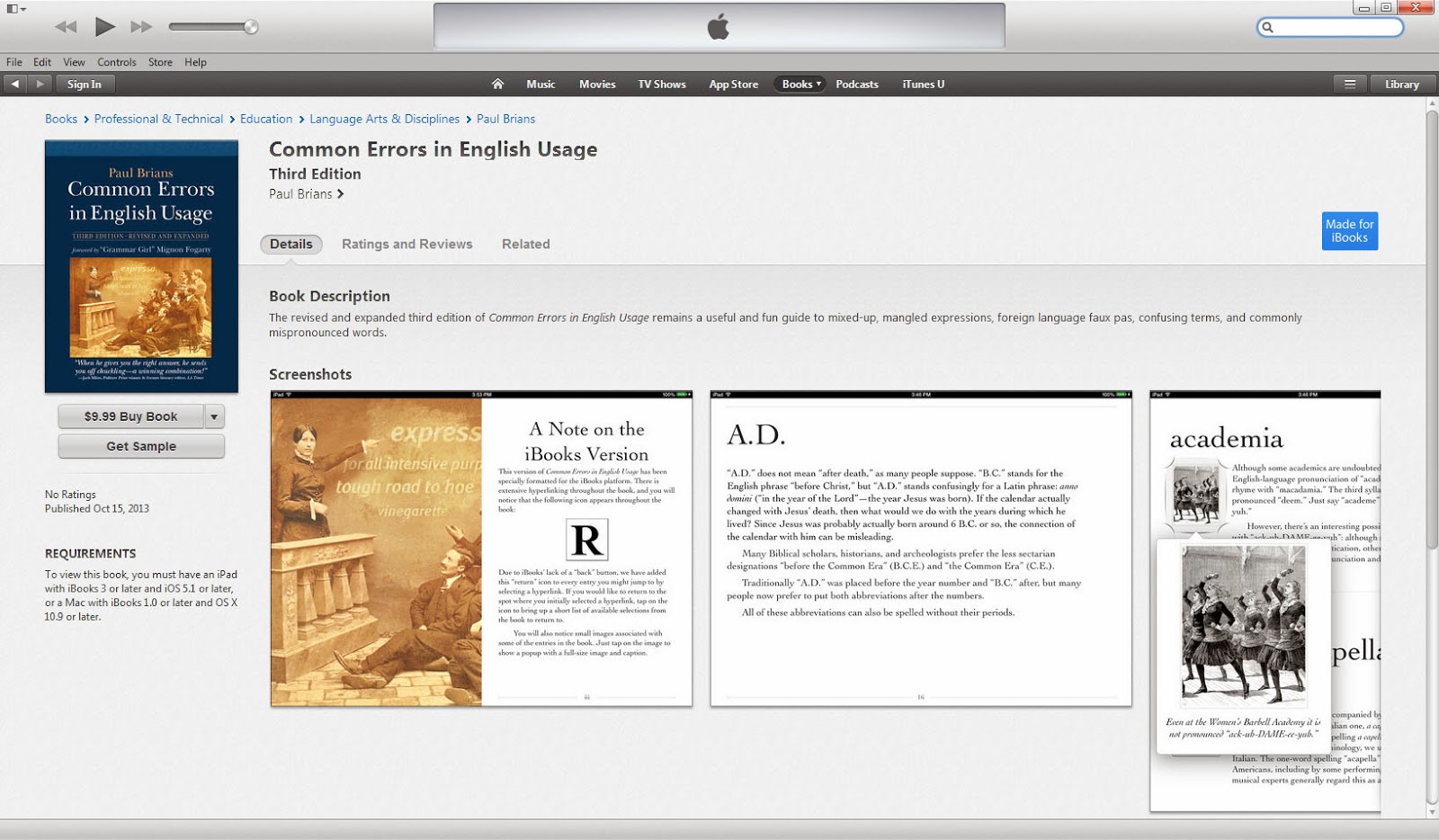Image resolution: width=1439 pixels, height=840 pixels.
Task: Click the Sign In button
Action: pos(85,85)
